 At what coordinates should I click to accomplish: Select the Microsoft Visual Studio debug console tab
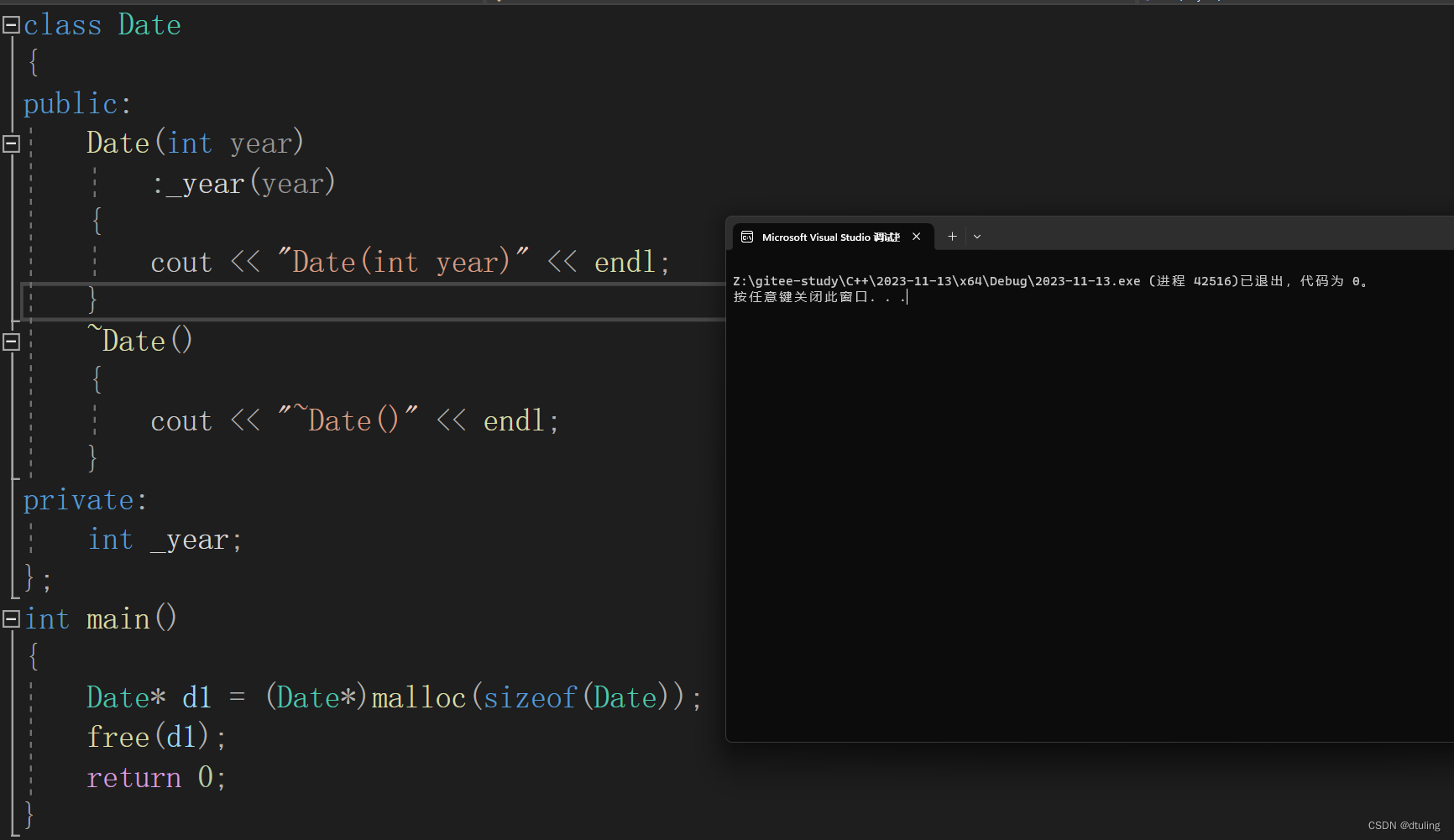pyautogui.click(x=831, y=237)
